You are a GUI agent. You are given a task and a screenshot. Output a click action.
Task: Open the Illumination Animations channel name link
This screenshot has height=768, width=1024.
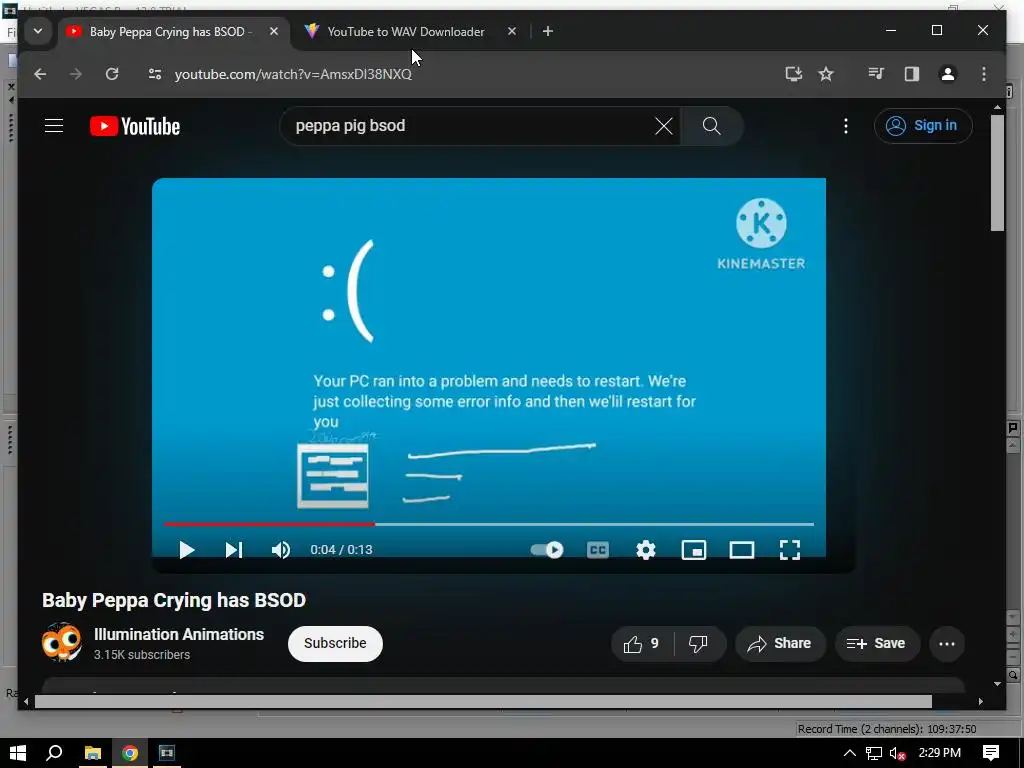click(179, 634)
